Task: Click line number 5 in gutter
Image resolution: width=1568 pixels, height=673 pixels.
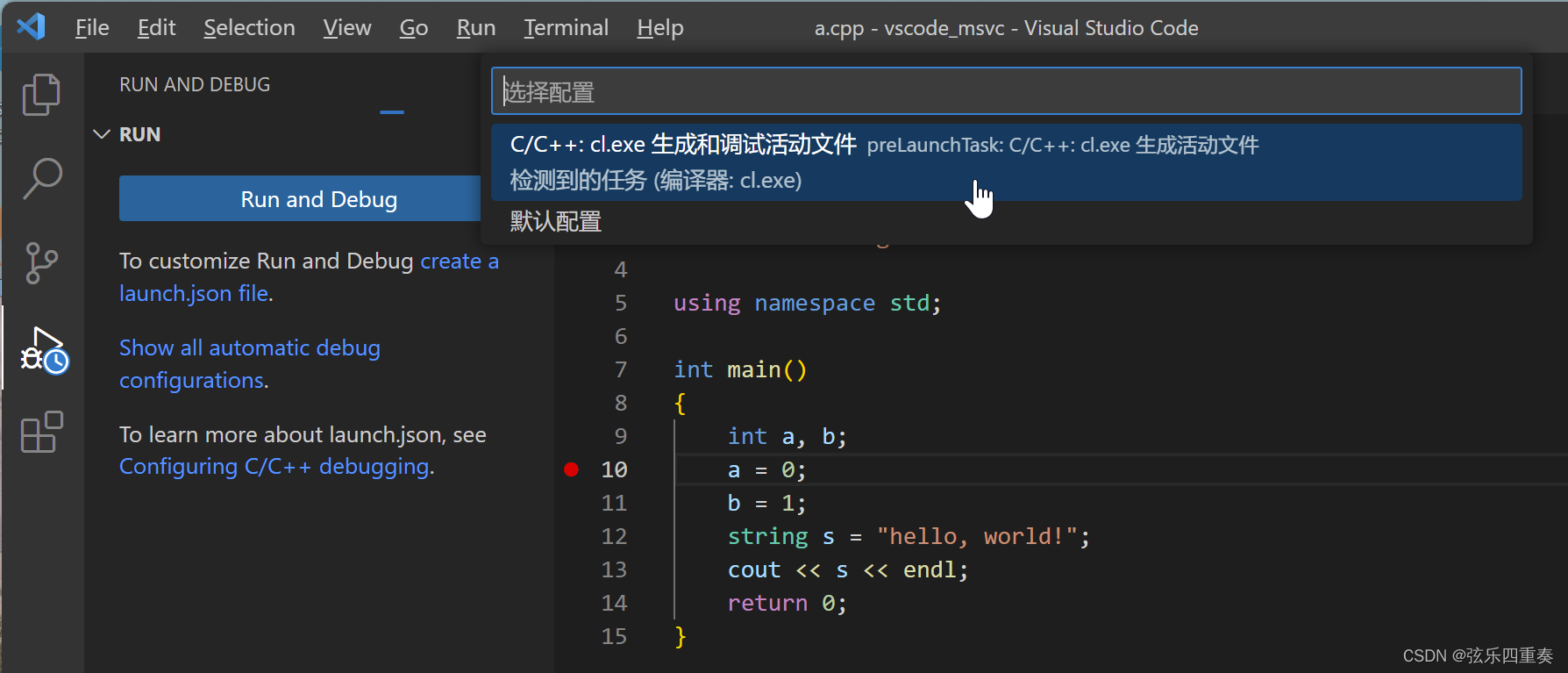Action: pos(621,303)
